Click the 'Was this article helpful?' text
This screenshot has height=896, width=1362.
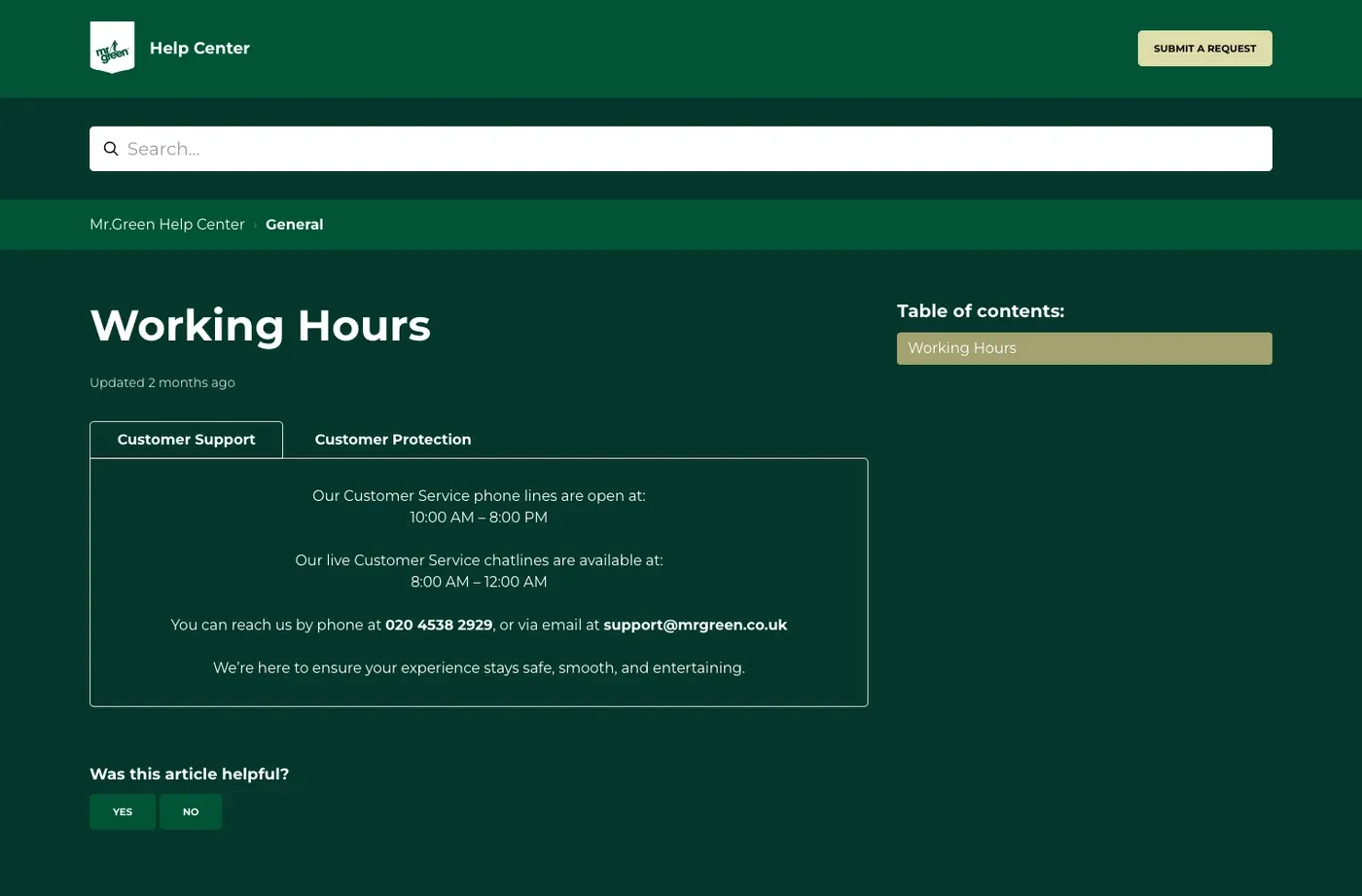[x=190, y=774]
